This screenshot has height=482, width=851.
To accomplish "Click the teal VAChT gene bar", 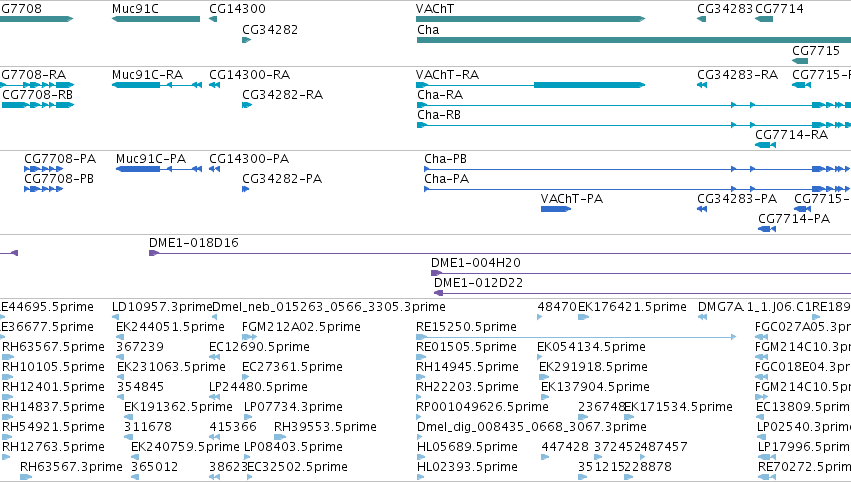I will click(x=530, y=19).
